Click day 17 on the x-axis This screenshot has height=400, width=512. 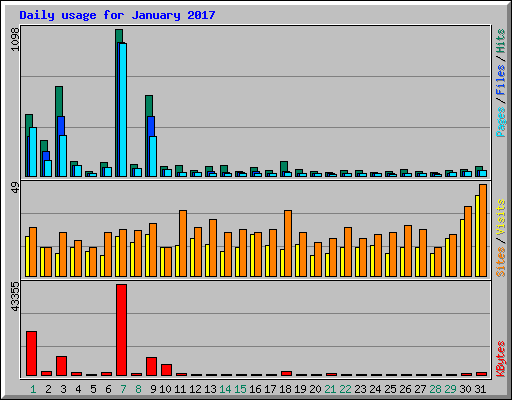270,389
